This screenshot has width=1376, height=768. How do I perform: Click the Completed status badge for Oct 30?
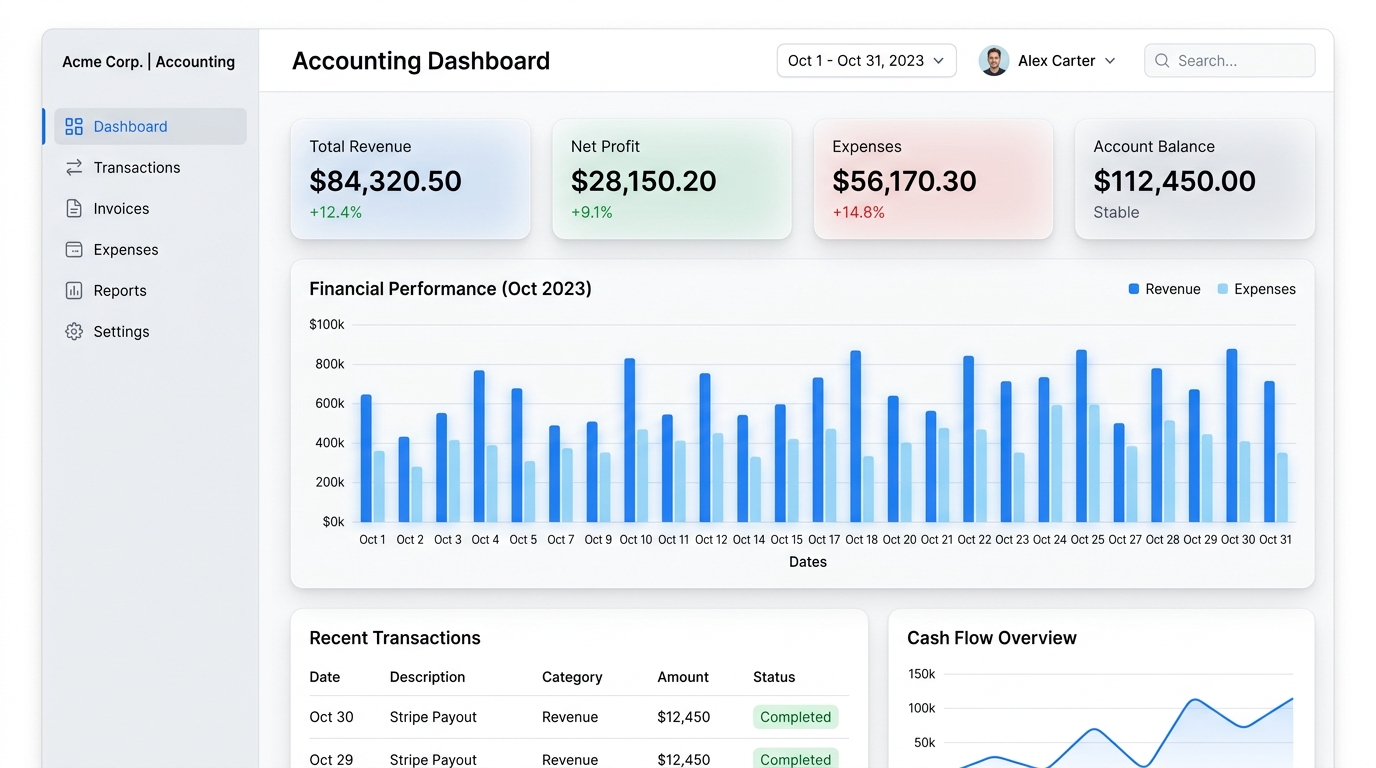(x=795, y=717)
